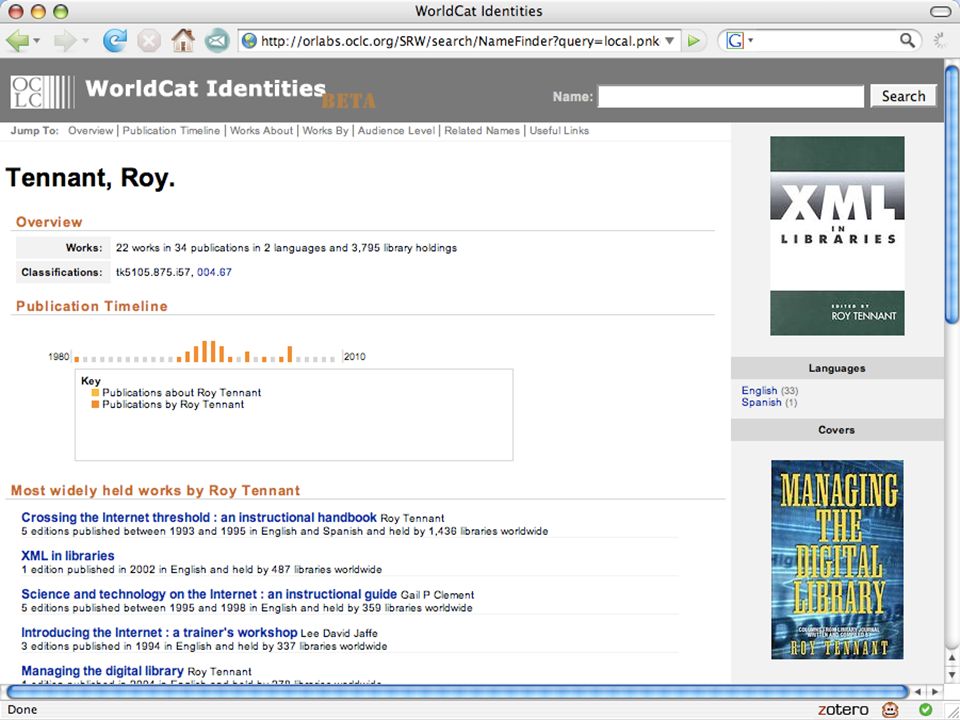Click in the browser URL address field
The width and height of the screenshot is (960, 720).
click(x=459, y=41)
